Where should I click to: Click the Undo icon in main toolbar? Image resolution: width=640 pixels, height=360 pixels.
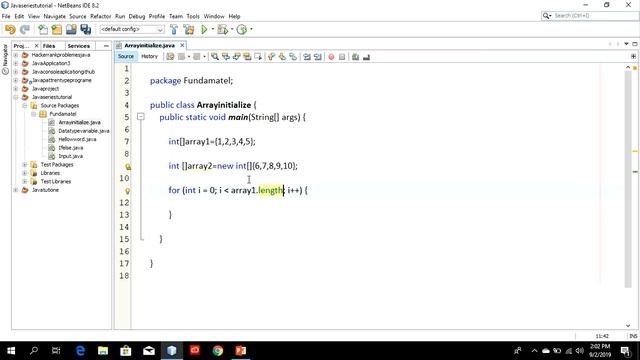pyautogui.click(x=10, y=29)
